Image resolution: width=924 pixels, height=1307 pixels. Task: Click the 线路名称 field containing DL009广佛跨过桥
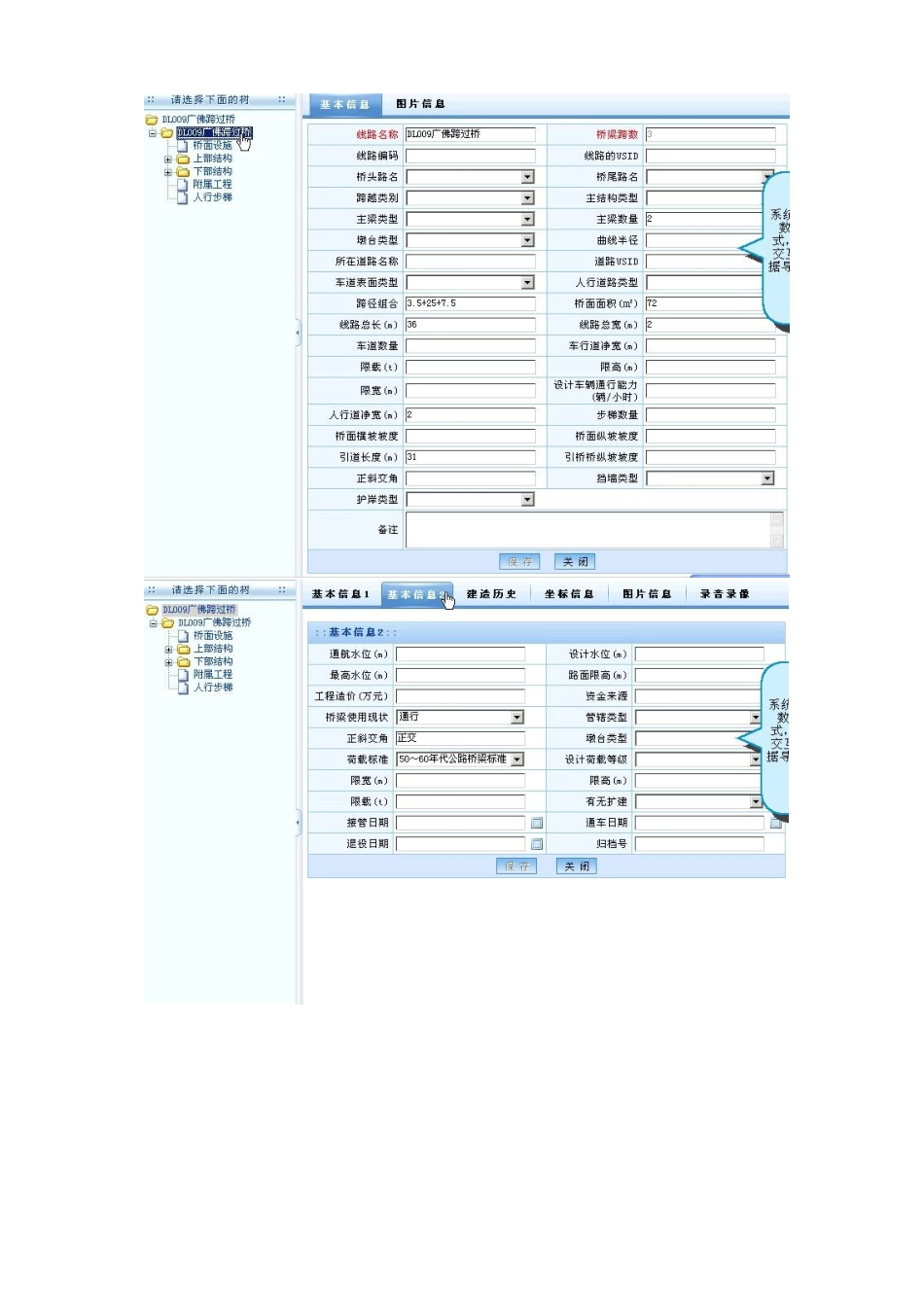click(x=471, y=135)
